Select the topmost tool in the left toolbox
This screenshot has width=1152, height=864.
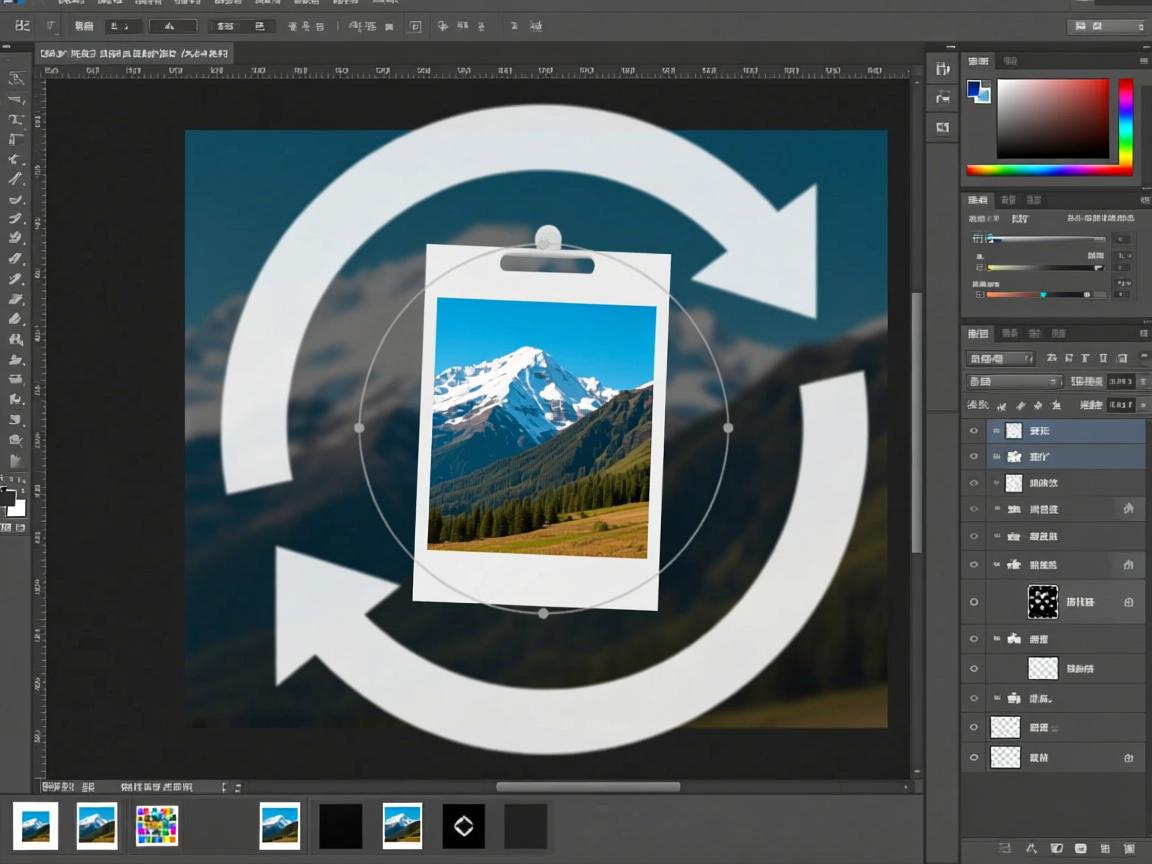point(16,78)
